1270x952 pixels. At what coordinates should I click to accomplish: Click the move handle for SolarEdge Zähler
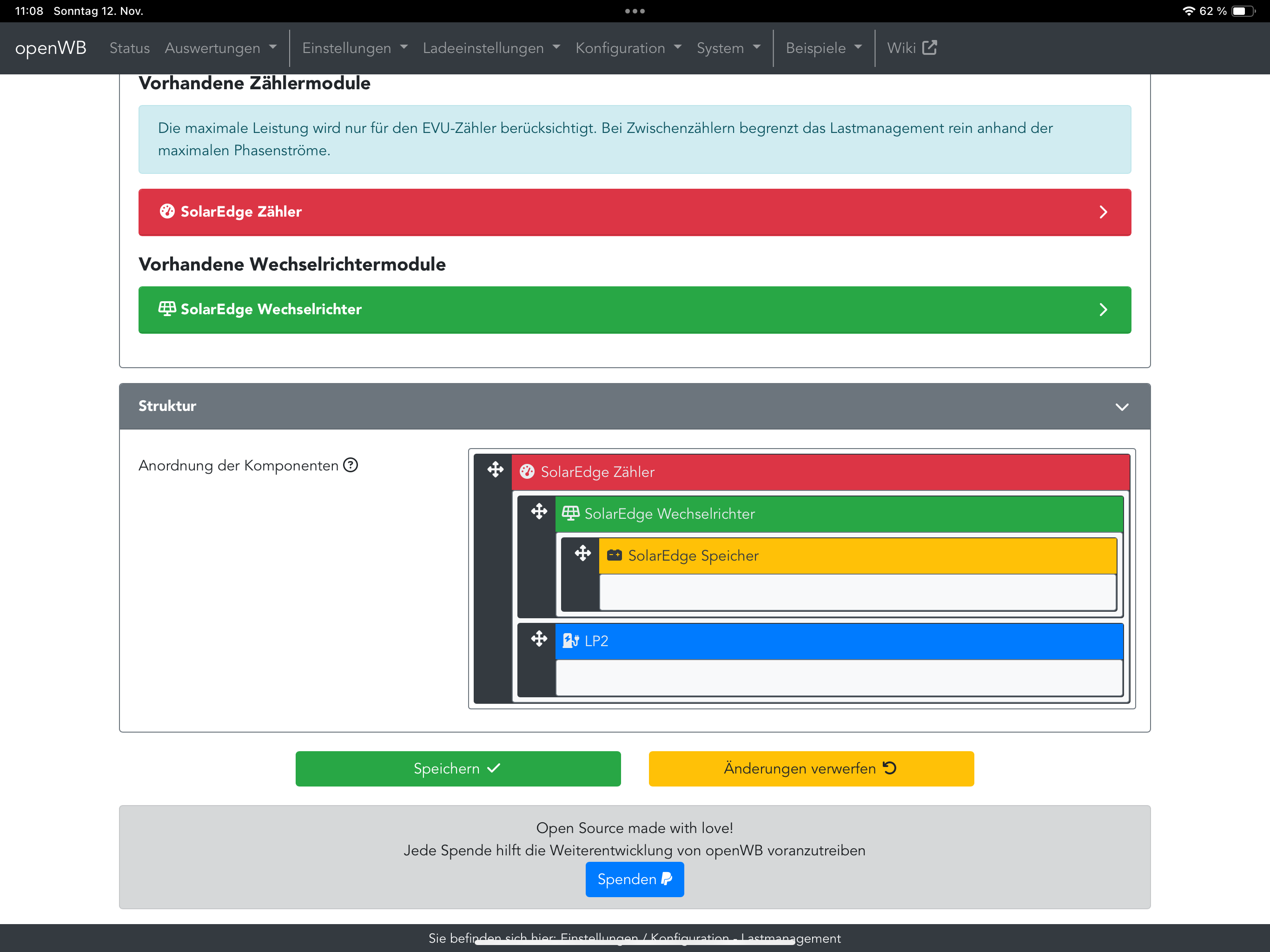tap(495, 469)
